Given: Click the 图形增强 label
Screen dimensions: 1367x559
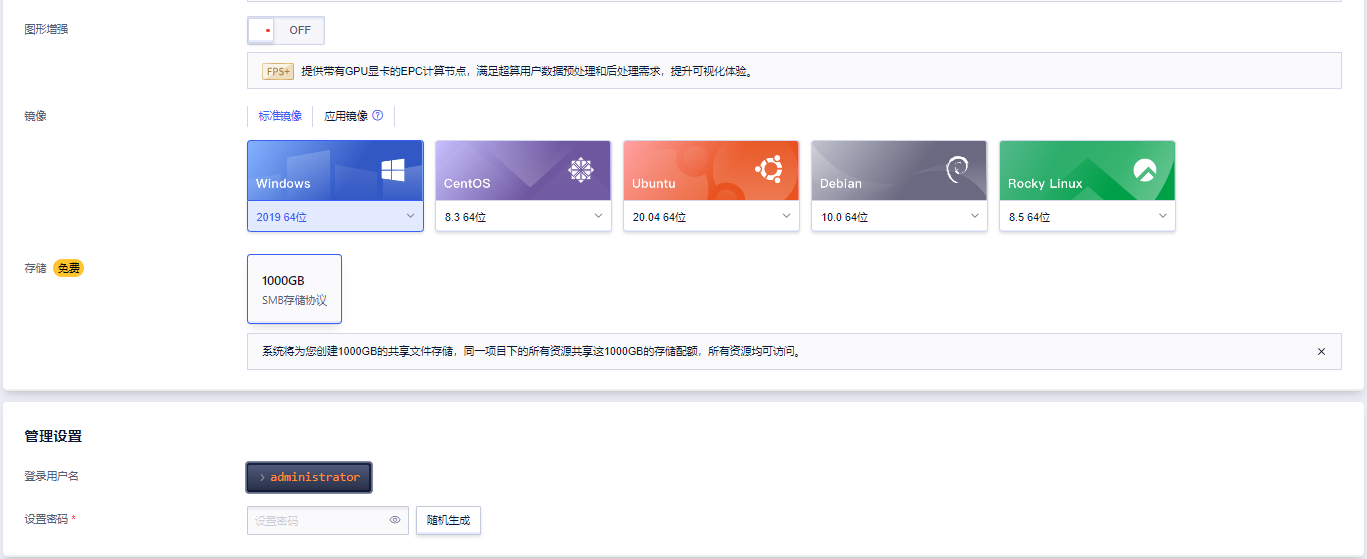Looking at the screenshot, I should [46, 29].
